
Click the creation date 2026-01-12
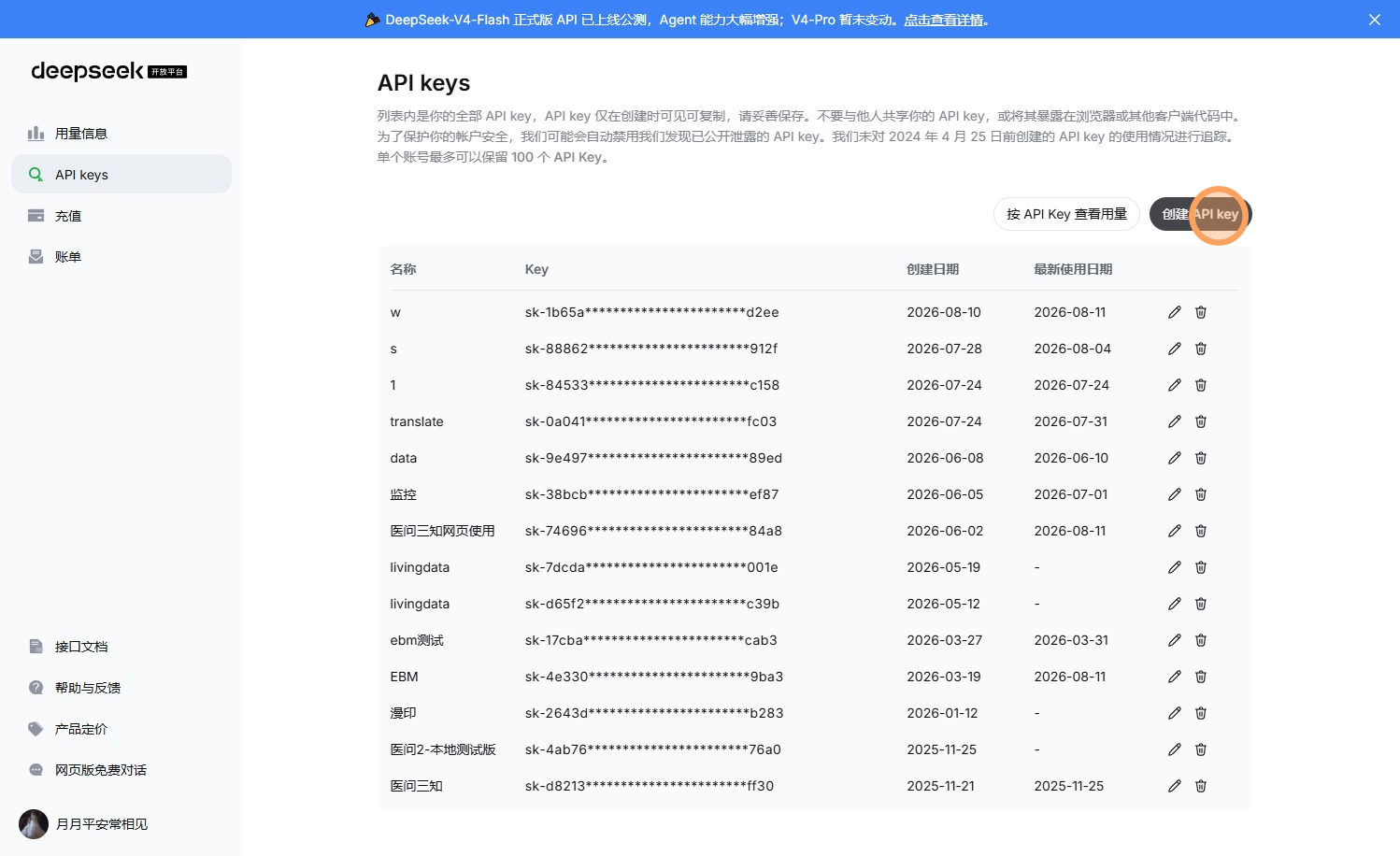tap(942, 713)
